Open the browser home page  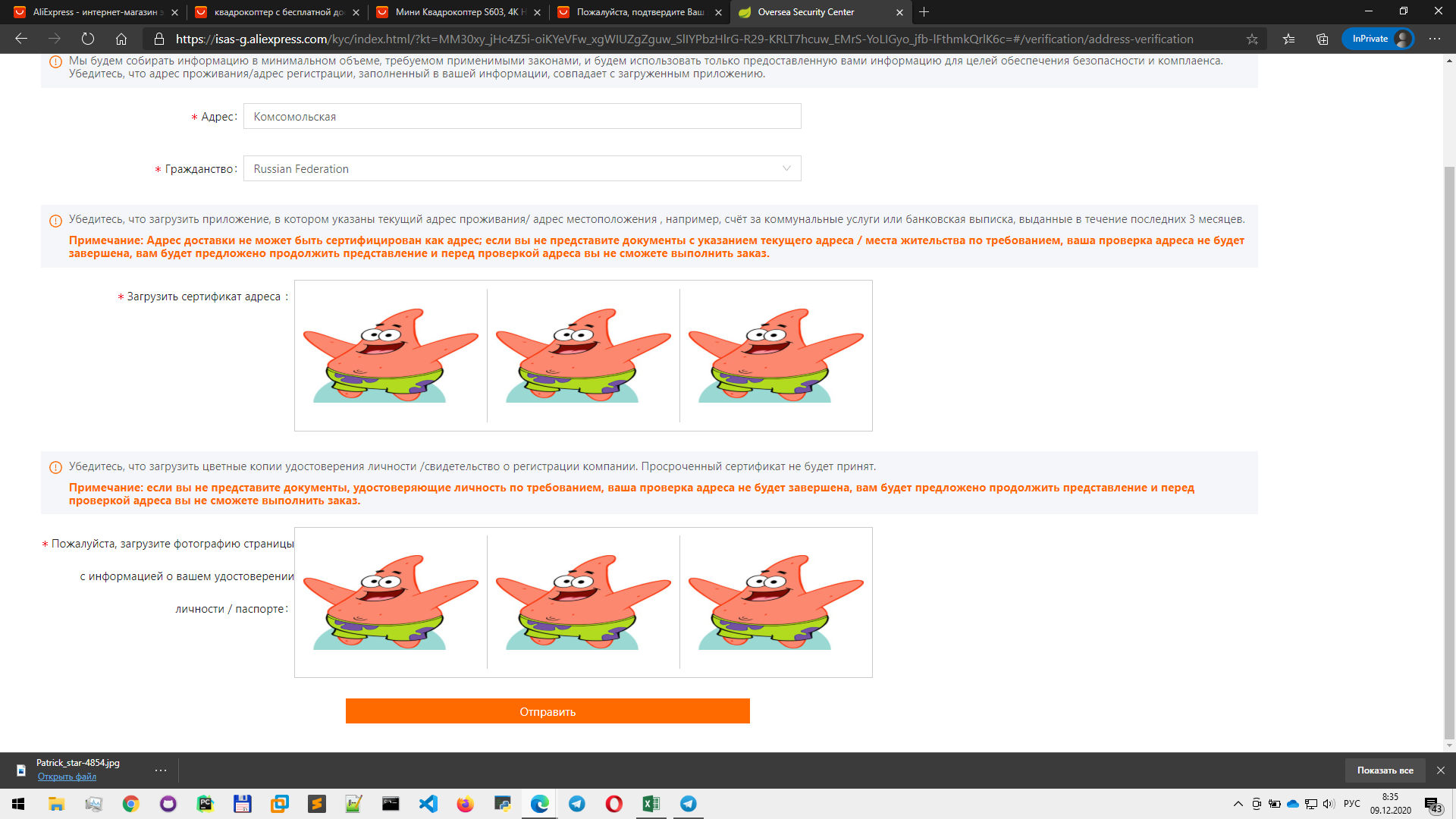121,39
